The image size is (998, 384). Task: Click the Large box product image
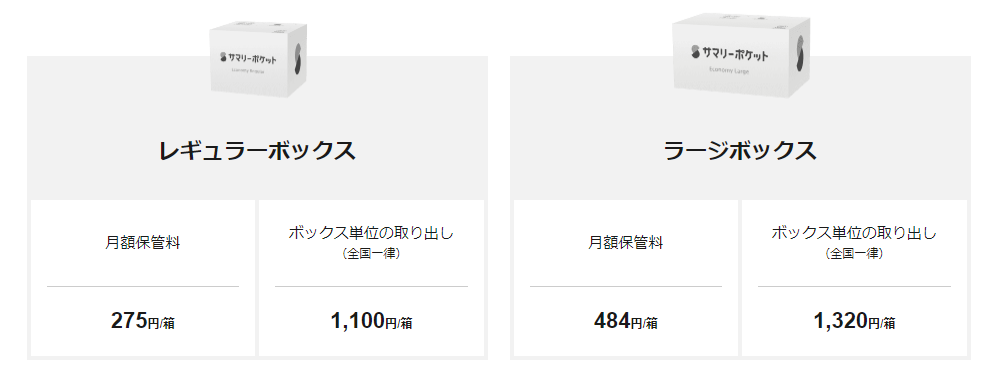741,56
